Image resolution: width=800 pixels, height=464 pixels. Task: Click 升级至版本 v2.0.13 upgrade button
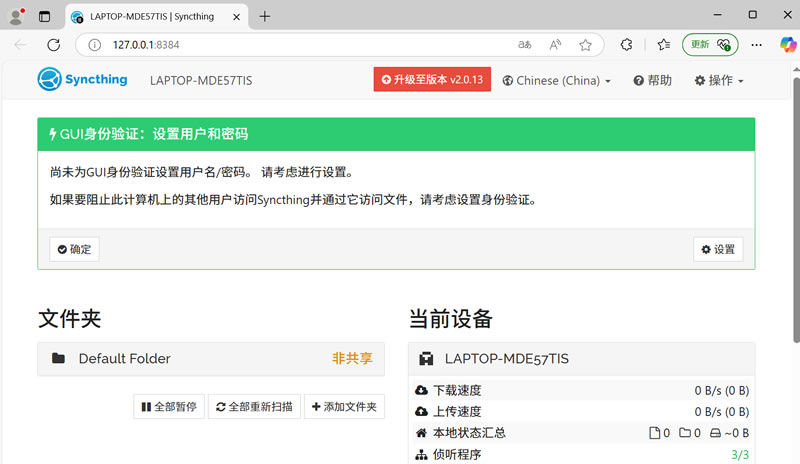[x=432, y=80]
